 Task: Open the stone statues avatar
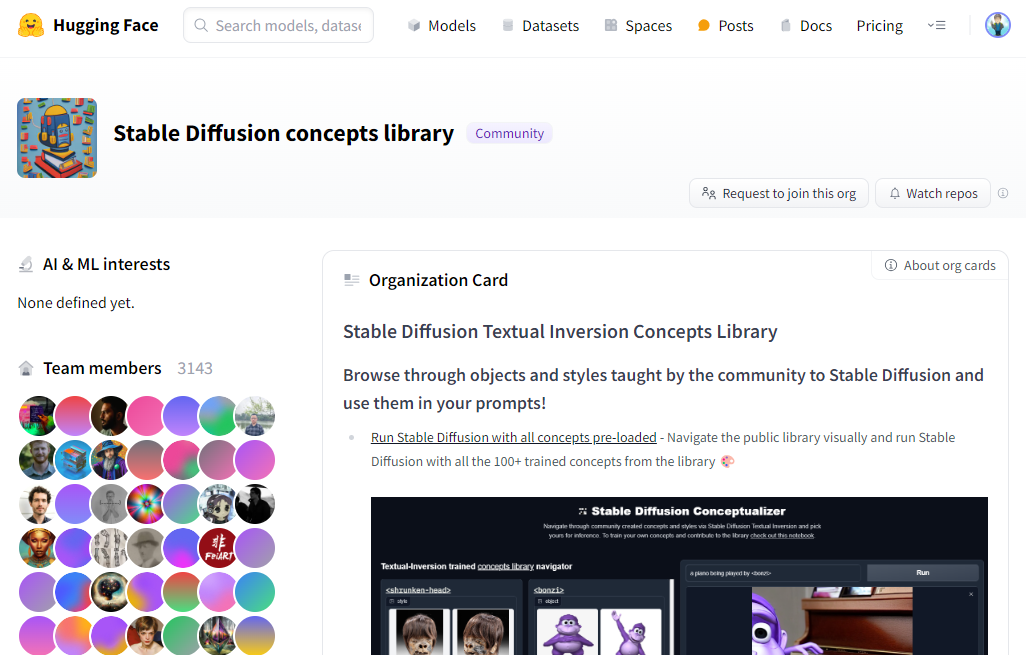[110, 548]
